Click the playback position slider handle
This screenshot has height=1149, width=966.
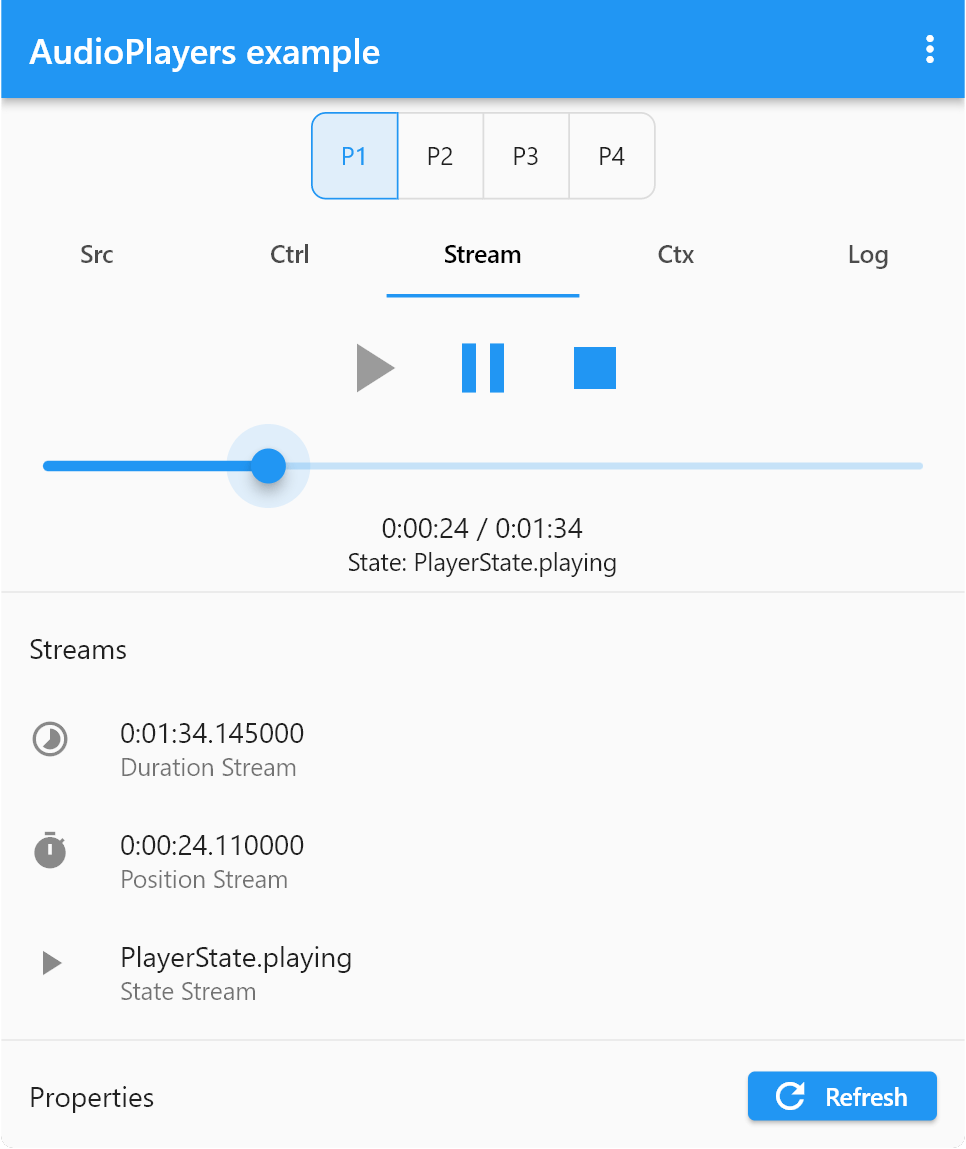(268, 465)
